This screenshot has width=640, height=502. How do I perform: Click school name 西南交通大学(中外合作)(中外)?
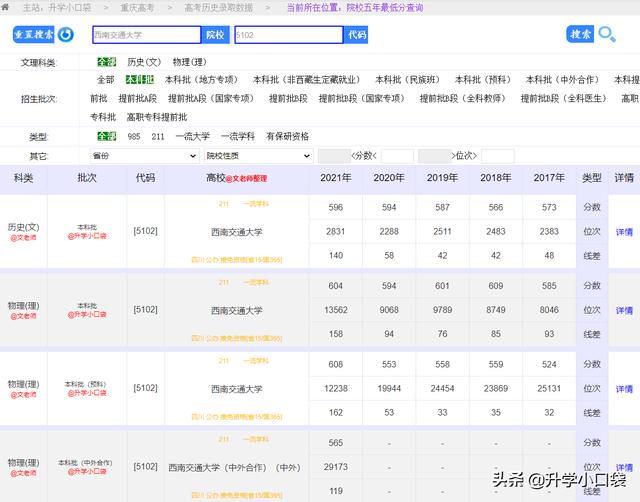click(234, 468)
